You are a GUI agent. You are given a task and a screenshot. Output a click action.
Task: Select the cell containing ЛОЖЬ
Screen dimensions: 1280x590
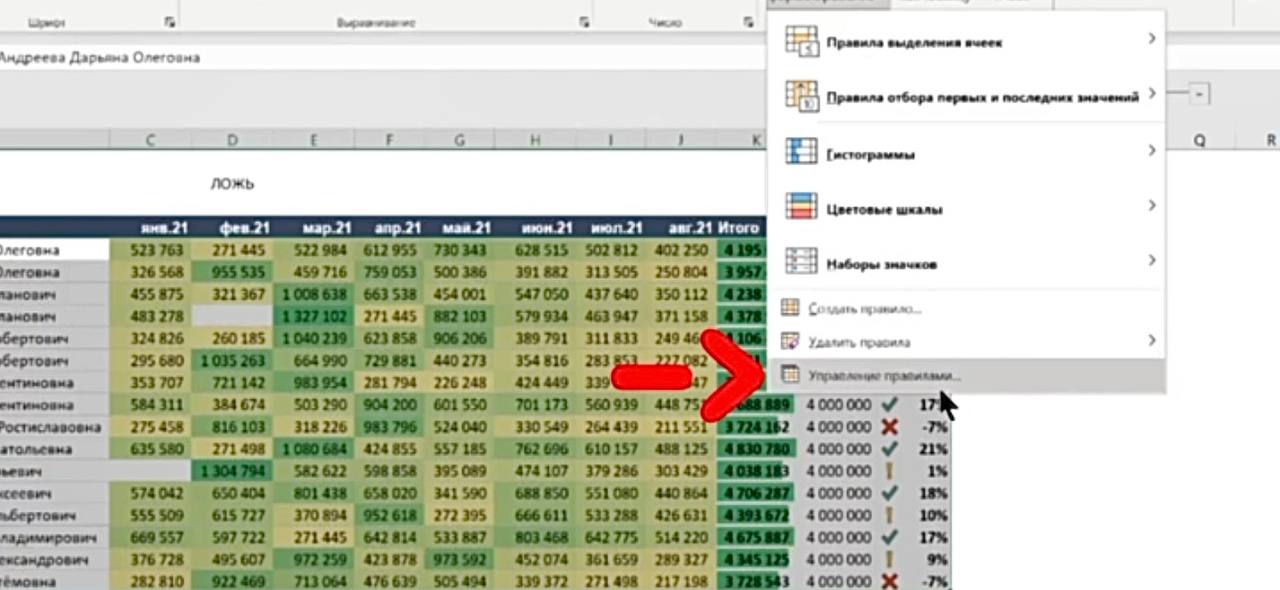pyautogui.click(x=231, y=183)
